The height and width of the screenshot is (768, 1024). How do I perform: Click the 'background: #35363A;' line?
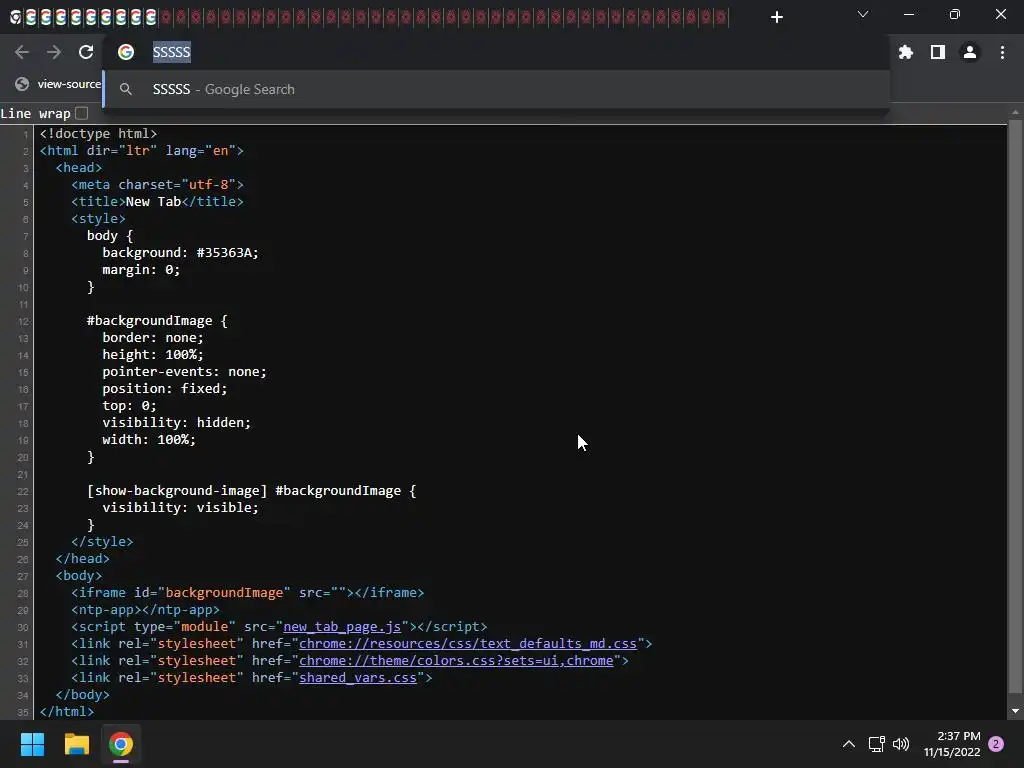coord(180,253)
